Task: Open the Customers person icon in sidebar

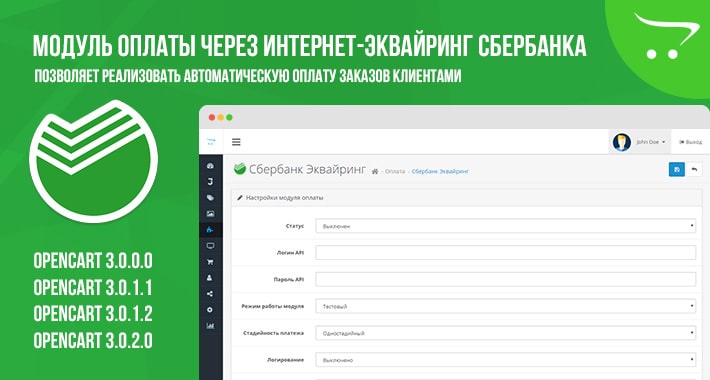Action: click(x=210, y=278)
